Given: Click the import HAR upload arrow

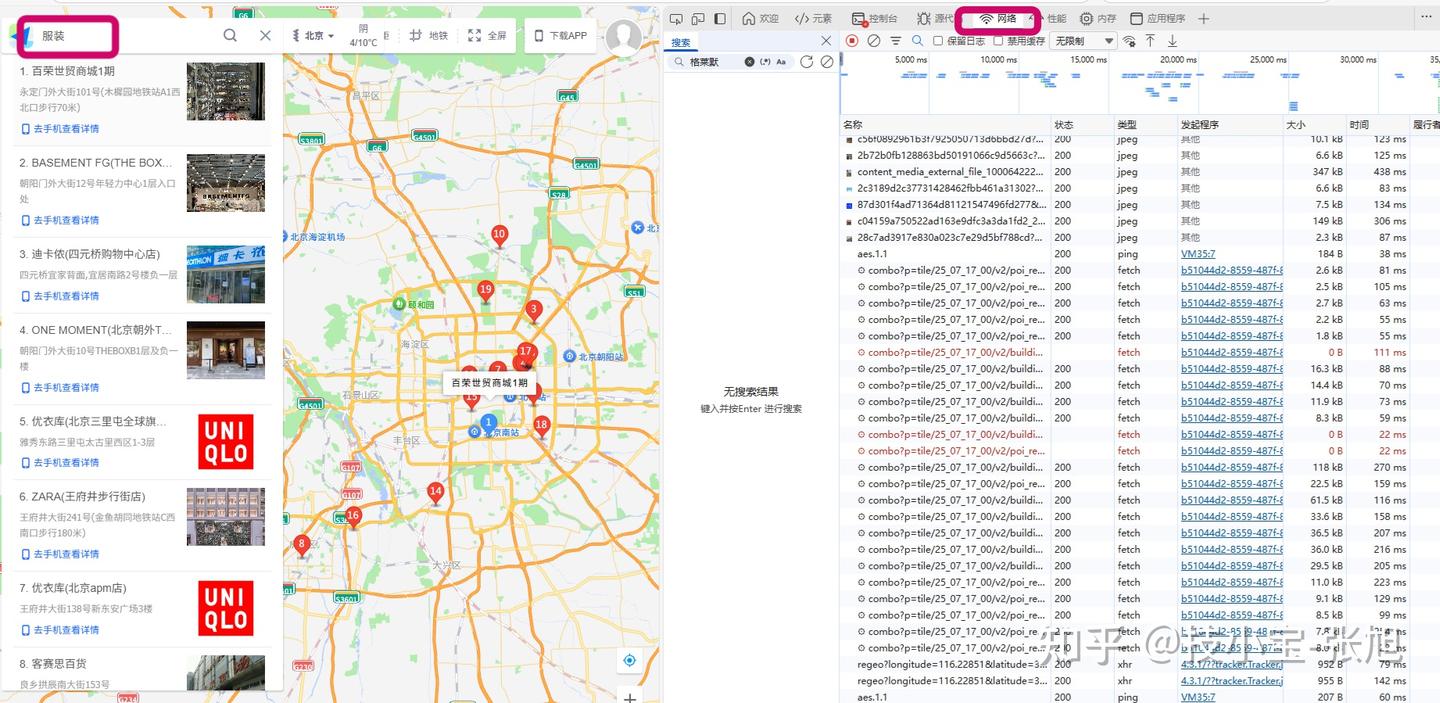Looking at the screenshot, I should (x=1150, y=41).
